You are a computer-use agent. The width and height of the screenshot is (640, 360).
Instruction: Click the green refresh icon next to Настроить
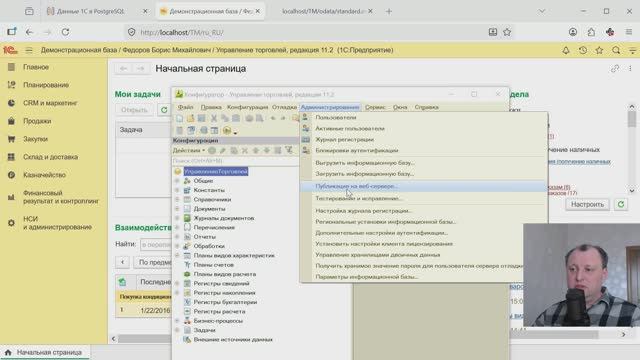point(621,204)
